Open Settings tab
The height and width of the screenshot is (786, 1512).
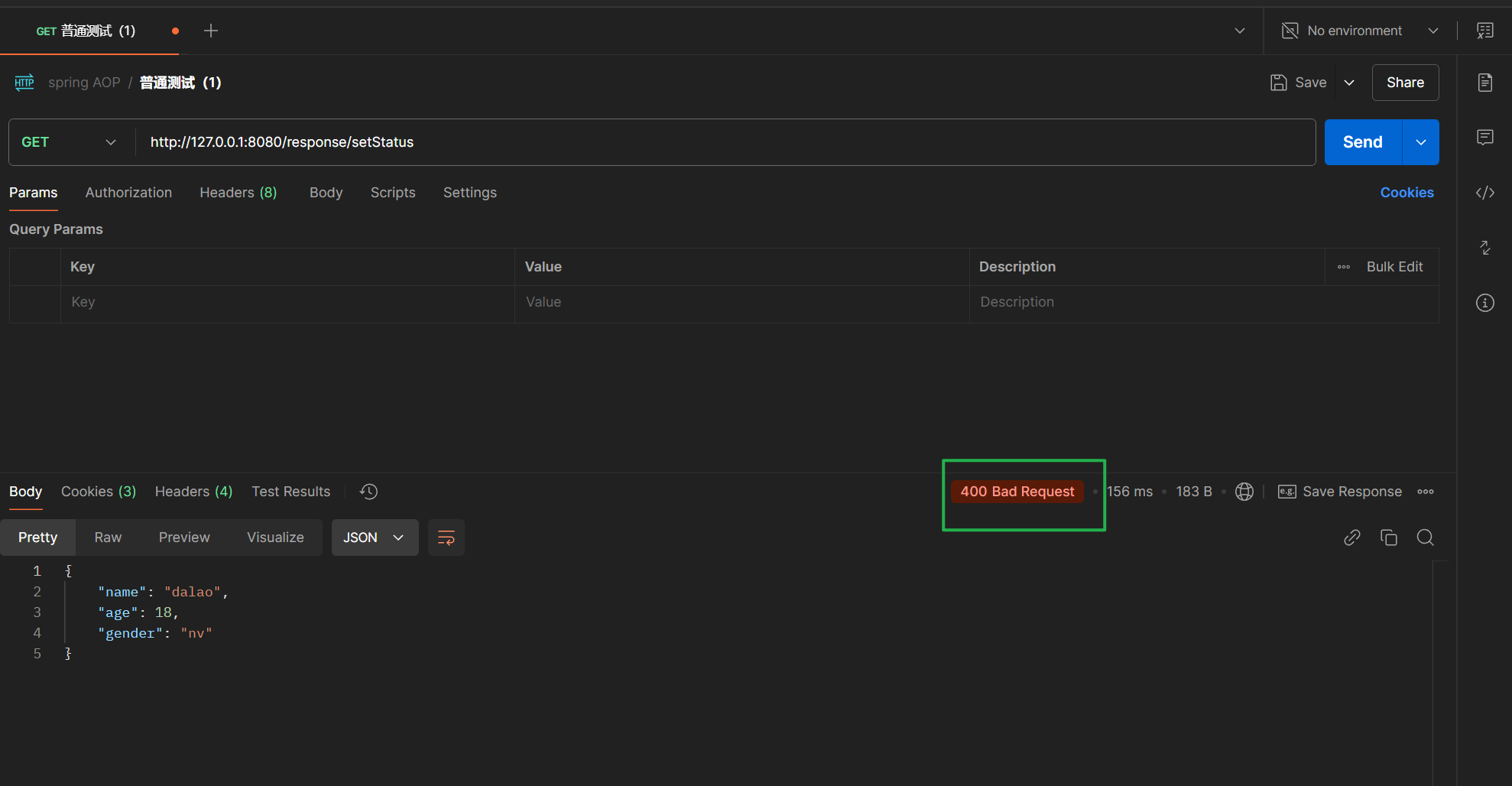[x=470, y=193]
